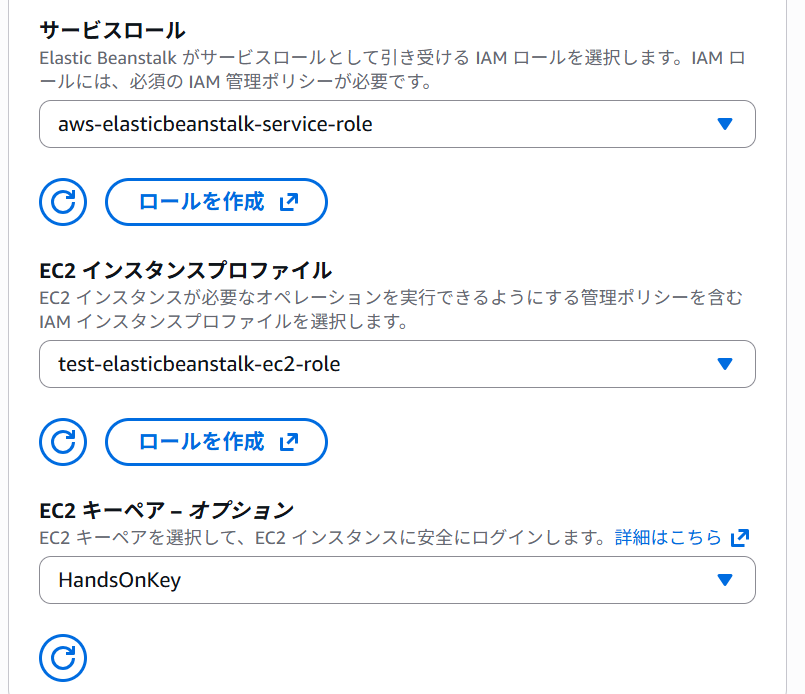Click the refresh icon under the EC2 key pair

tap(63, 658)
